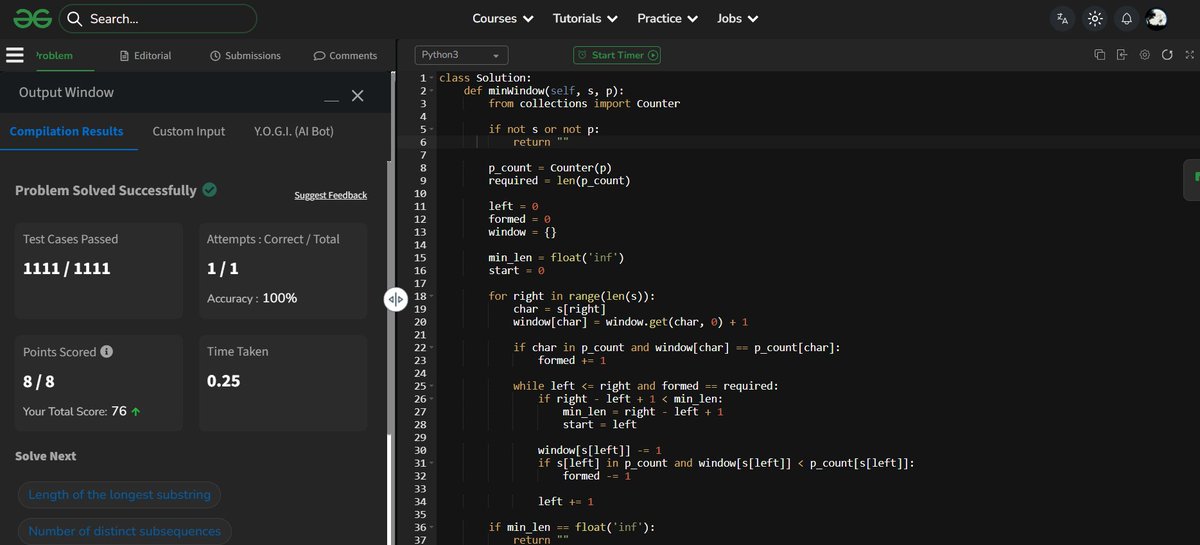Expand the Tutorials dropdown menu
1200x545 pixels.
click(585, 18)
